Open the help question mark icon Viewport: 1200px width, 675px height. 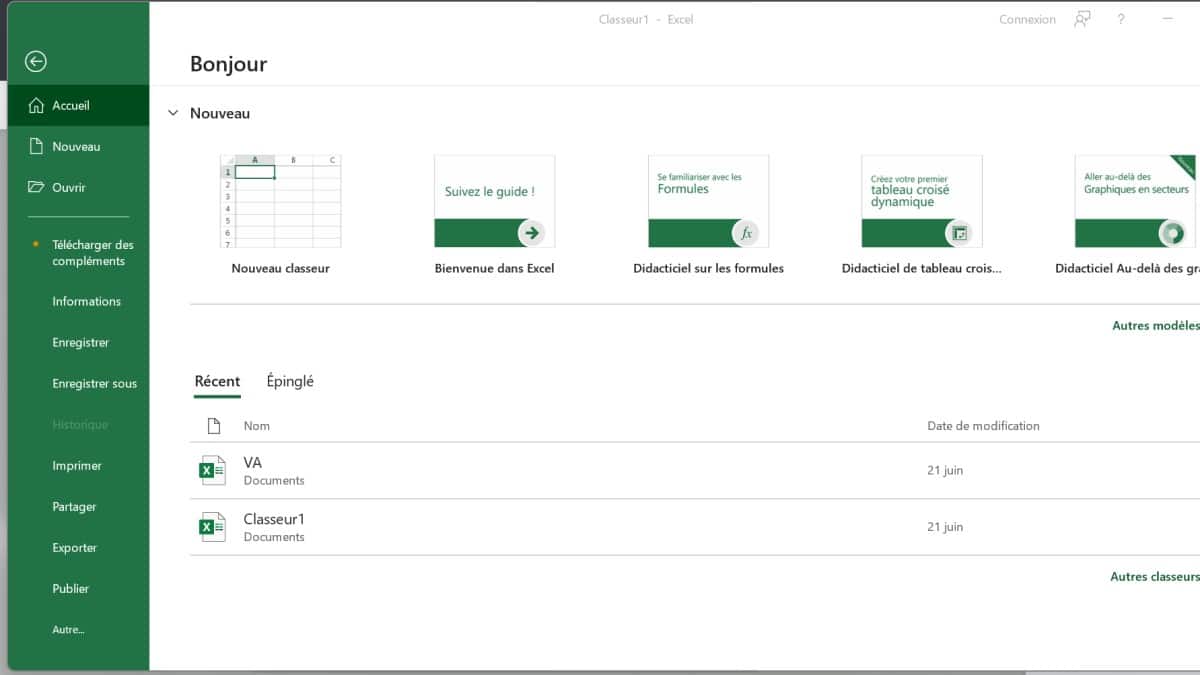click(x=1121, y=19)
